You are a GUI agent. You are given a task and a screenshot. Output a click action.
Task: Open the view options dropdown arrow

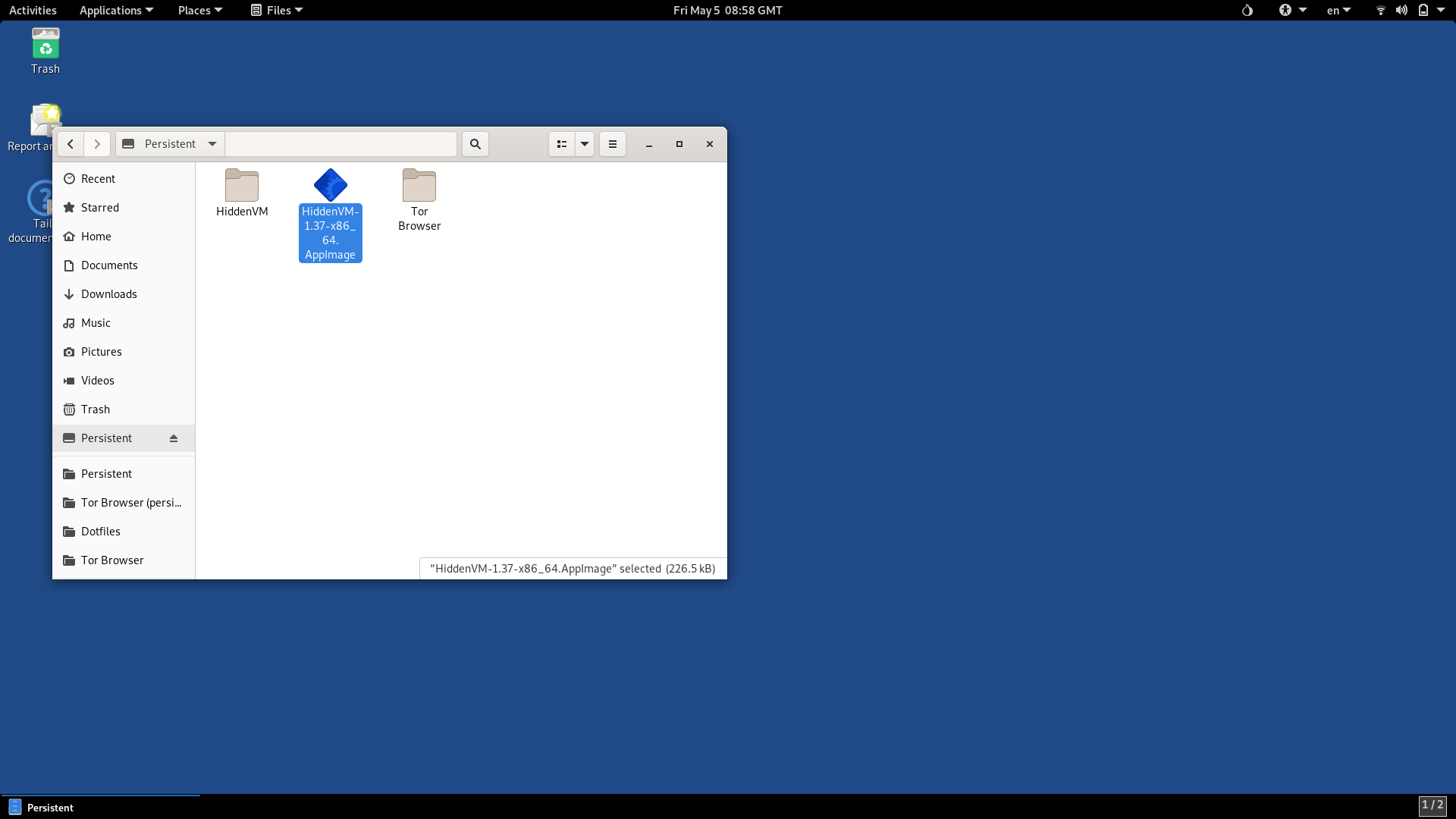[585, 144]
